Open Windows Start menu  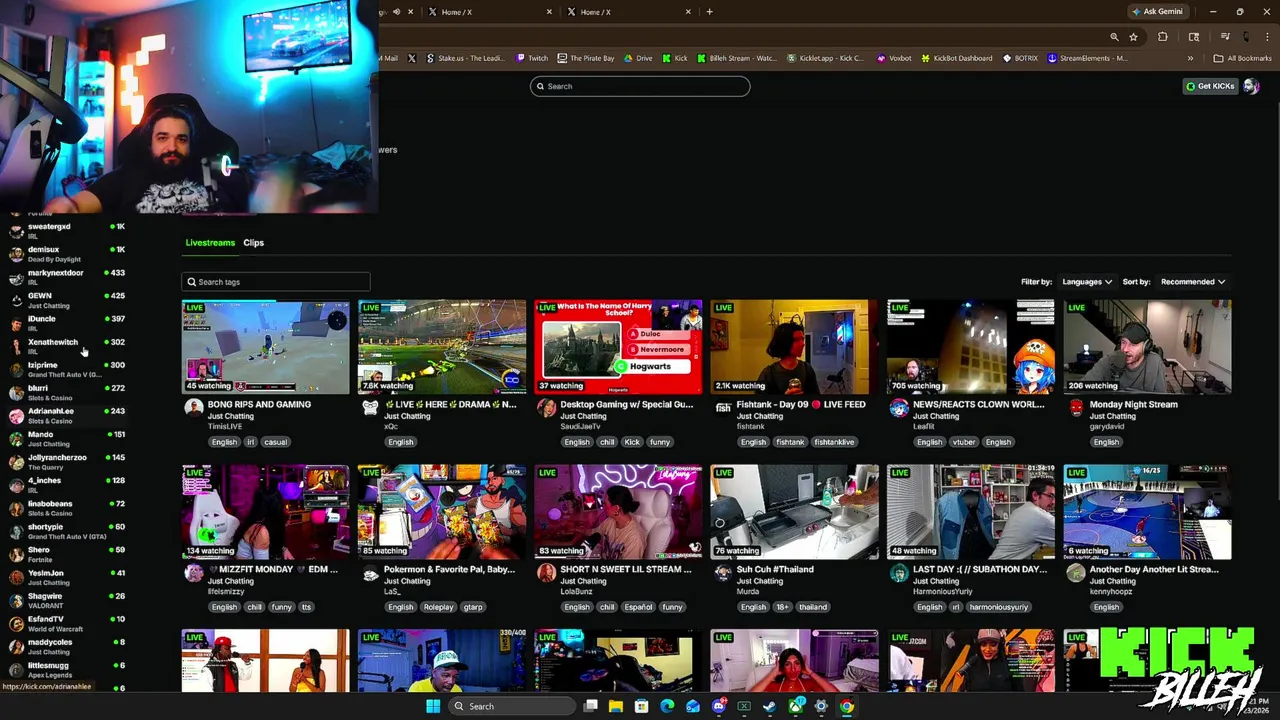[x=433, y=706]
